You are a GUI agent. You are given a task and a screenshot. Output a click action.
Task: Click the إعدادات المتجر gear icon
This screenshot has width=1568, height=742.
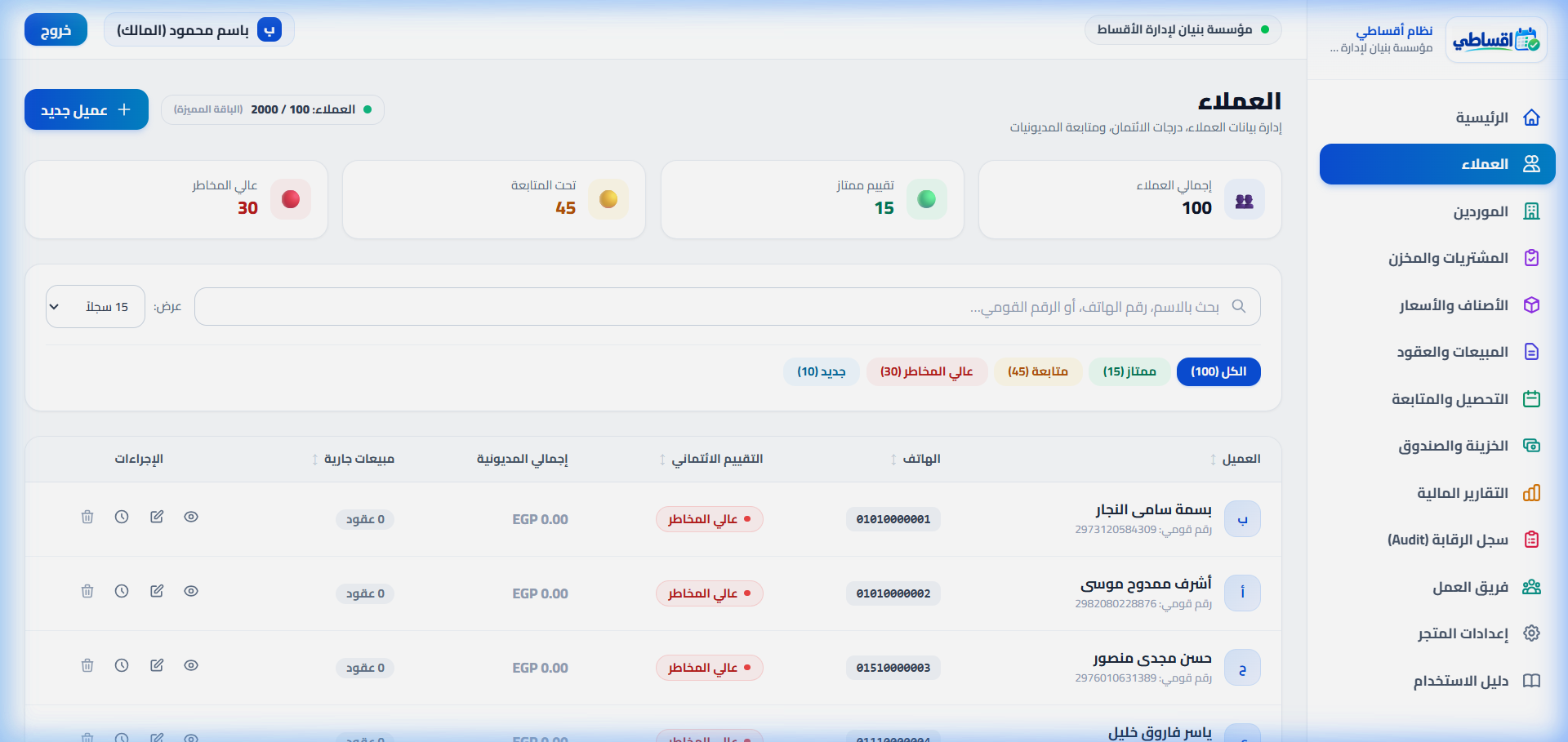coord(1531,633)
